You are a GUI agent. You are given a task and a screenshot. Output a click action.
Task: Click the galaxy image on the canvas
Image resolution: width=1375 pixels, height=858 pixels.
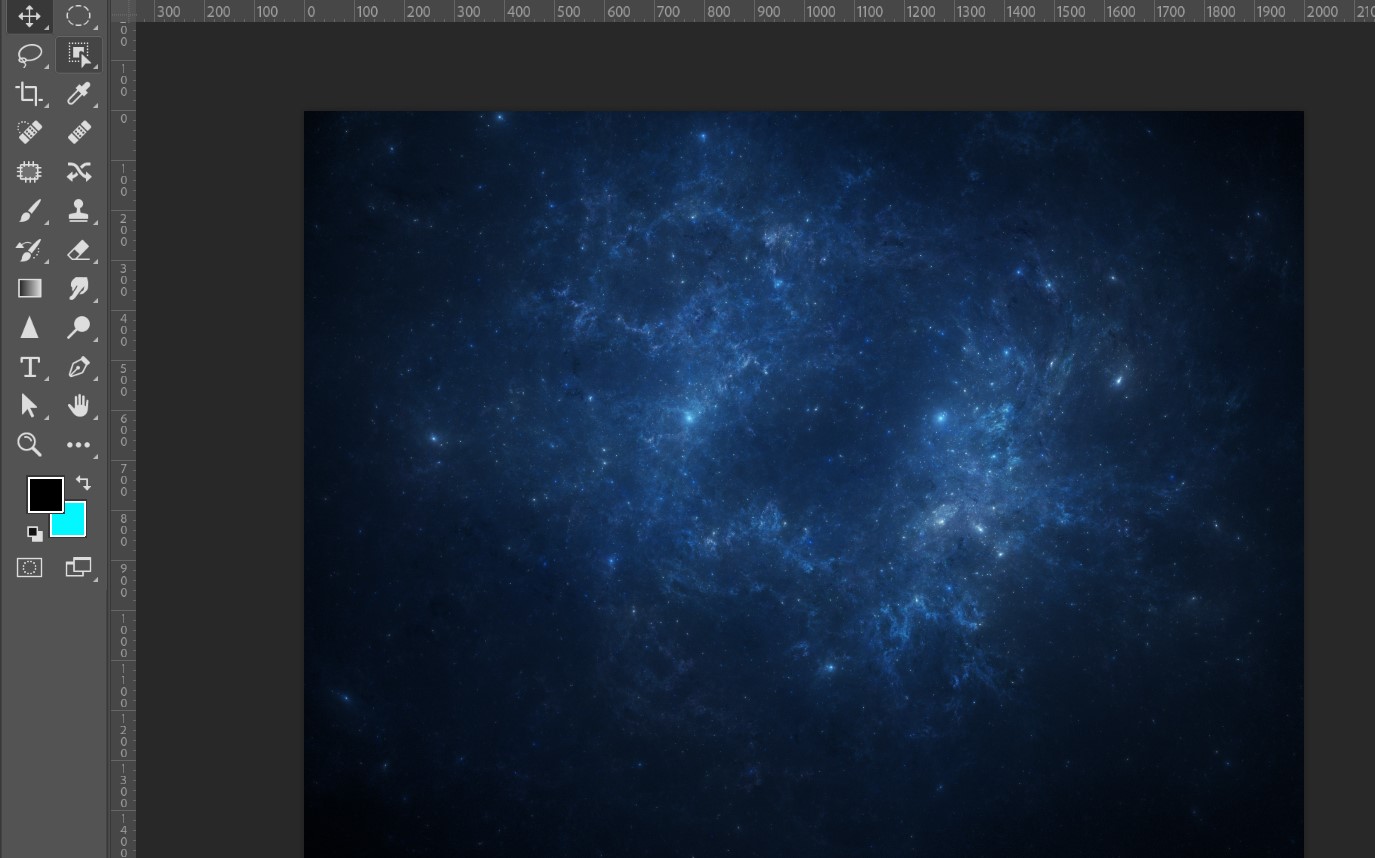[x=803, y=484]
